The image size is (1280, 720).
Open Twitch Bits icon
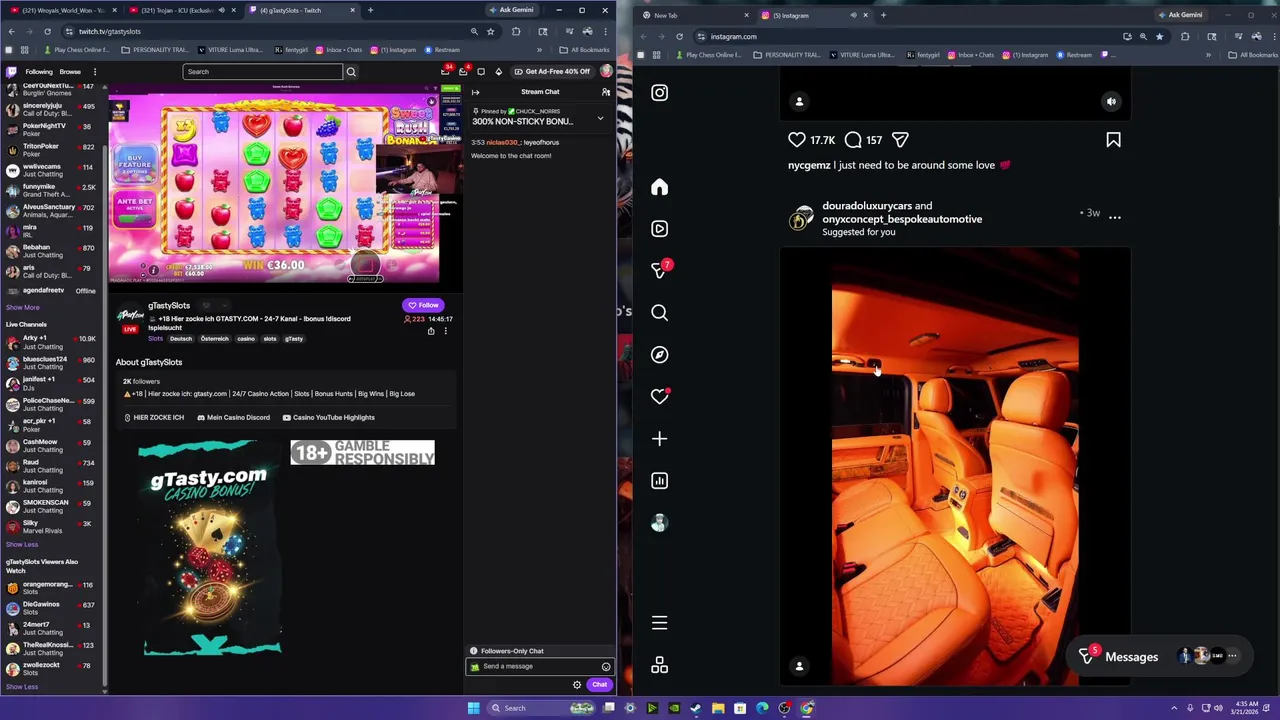pos(498,72)
